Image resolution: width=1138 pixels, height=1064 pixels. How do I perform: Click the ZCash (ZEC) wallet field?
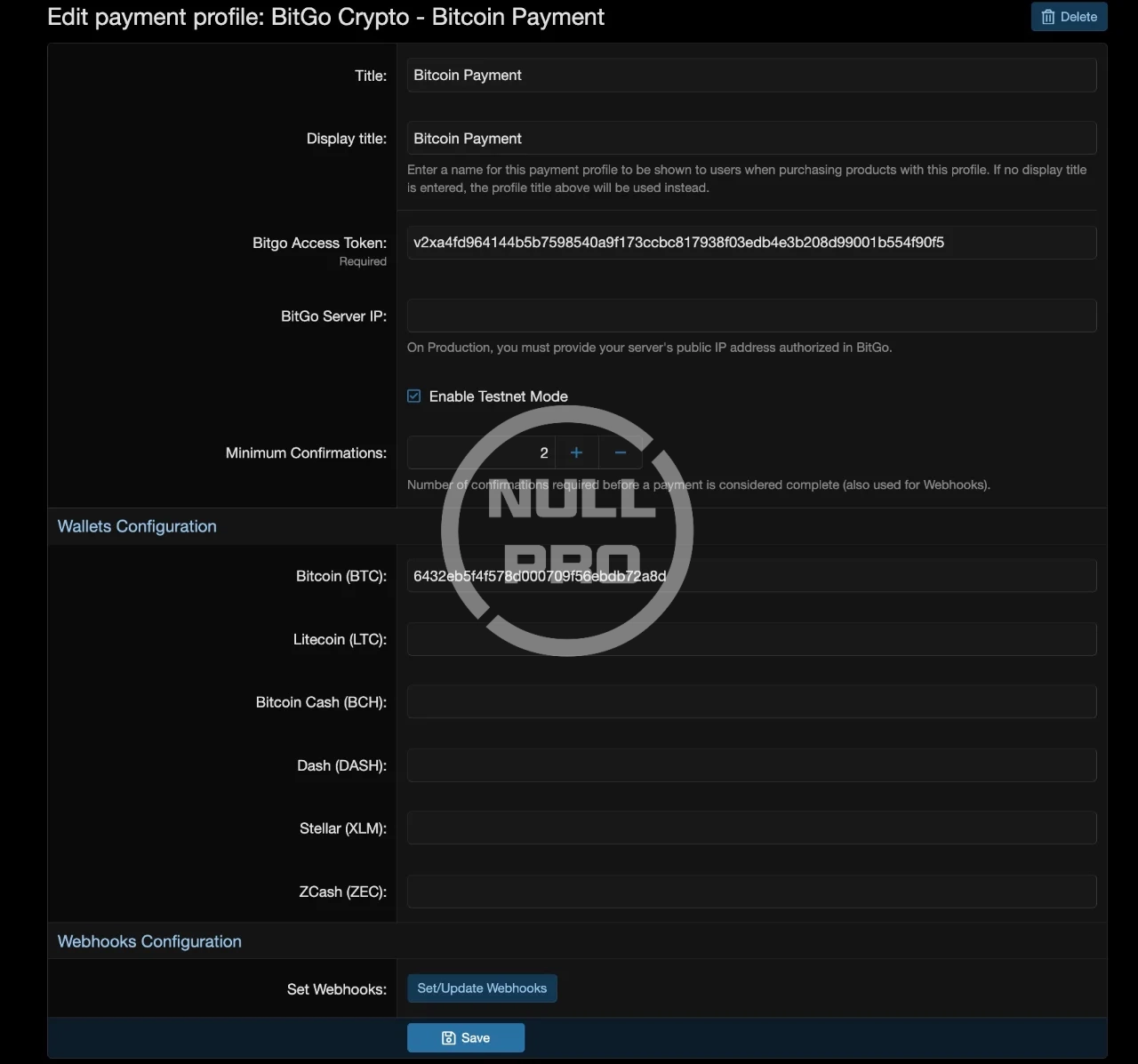(x=751, y=892)
